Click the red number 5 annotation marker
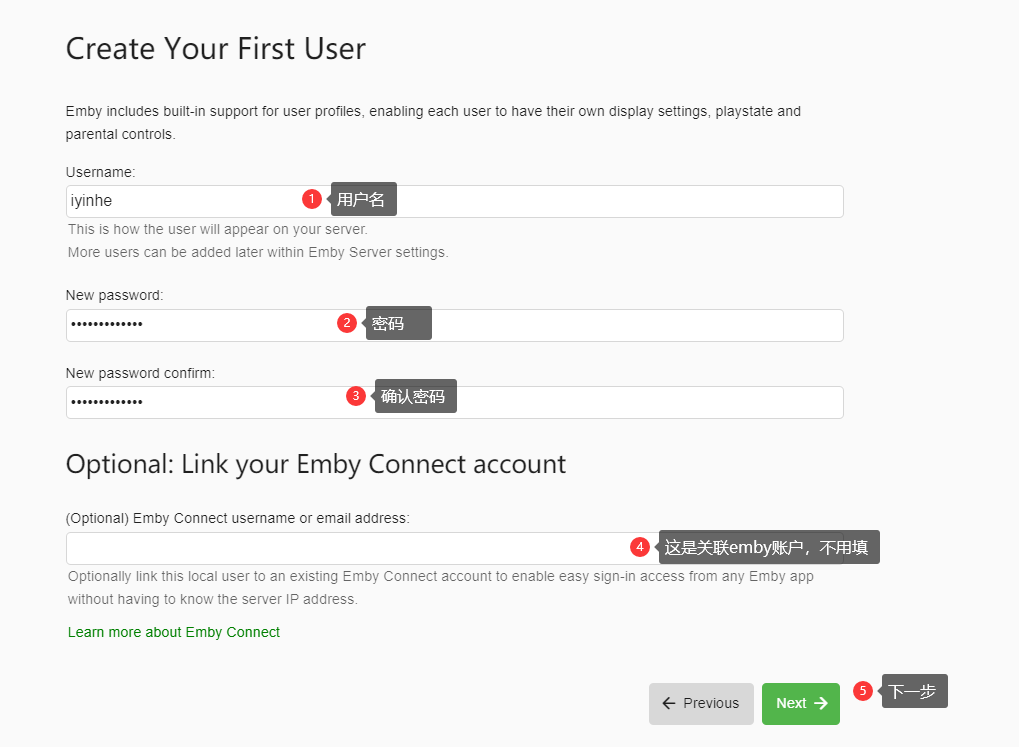This screenshot has width=1019, height=747. click(x=863, y=691)
